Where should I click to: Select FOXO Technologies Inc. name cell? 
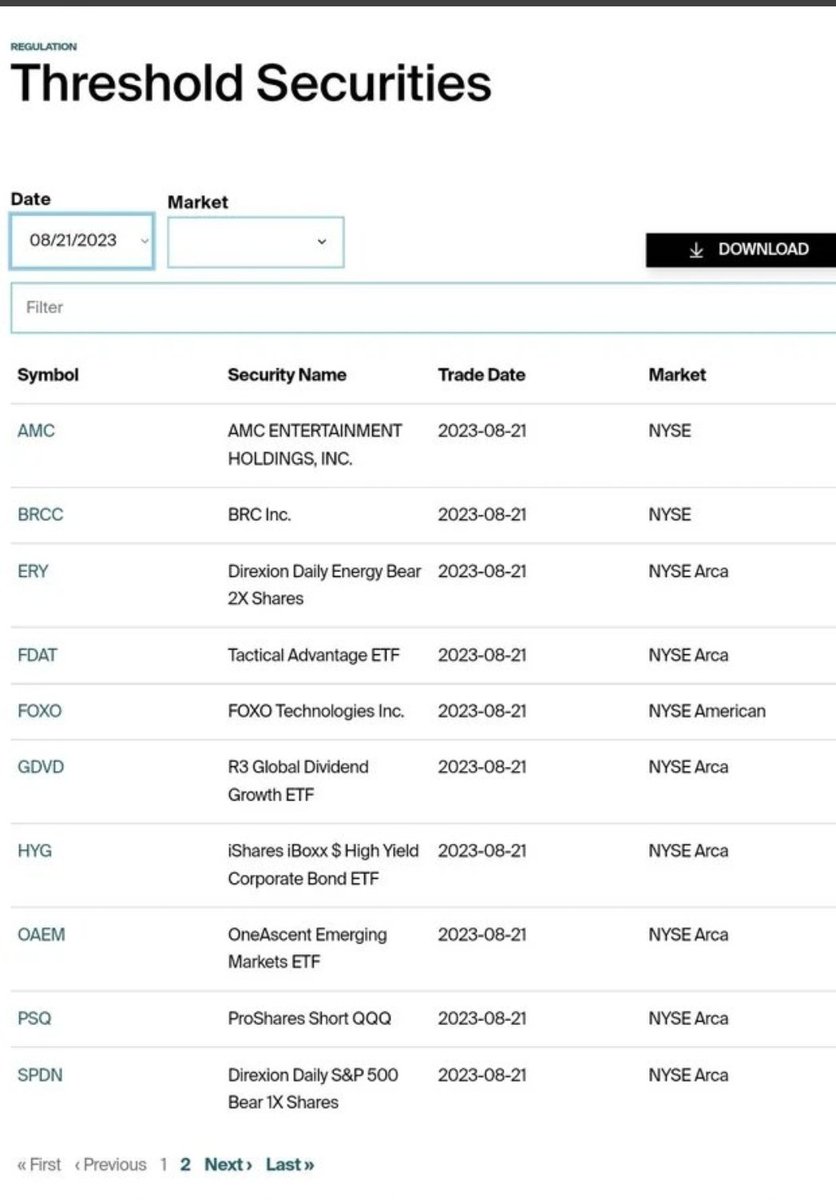(316, 711)
